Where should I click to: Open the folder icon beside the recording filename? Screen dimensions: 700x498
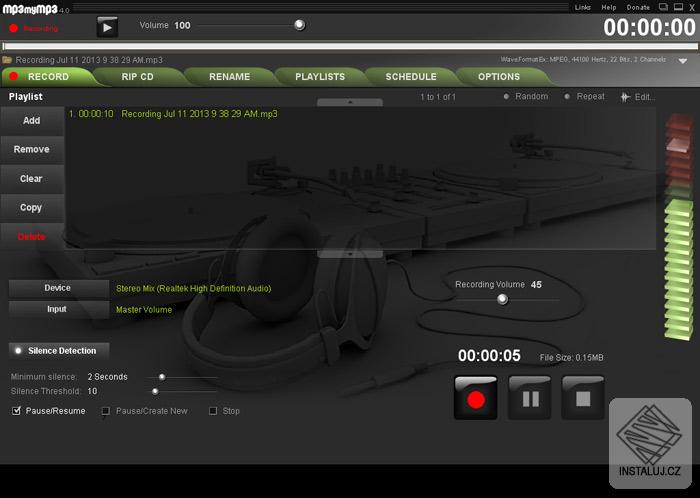pyautogui.click(x=7, y=60)
